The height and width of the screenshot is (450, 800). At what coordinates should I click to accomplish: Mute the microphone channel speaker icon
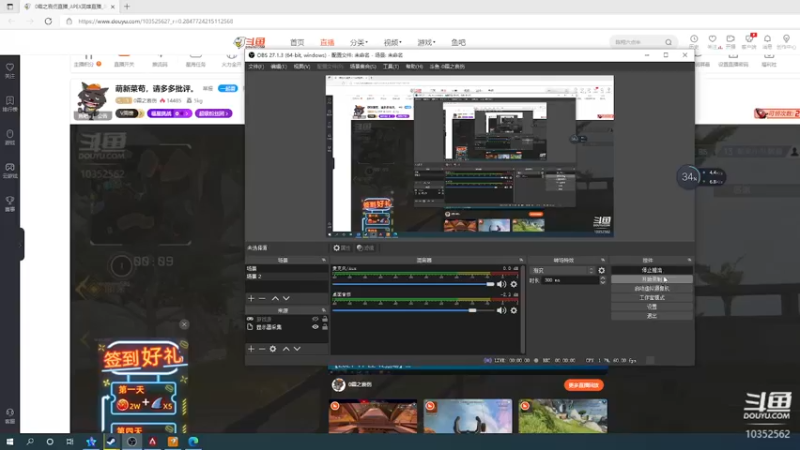tap(502, 284)
